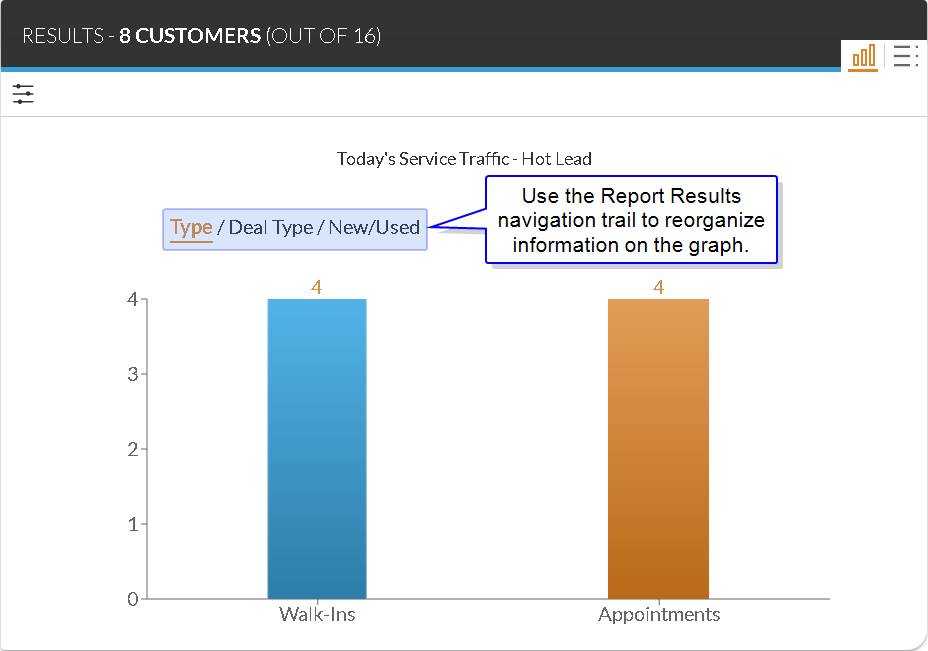This screenshot has height=651, width=928.
Task: Click the y-axis tick labeled 2
Action: coord(132,449)
